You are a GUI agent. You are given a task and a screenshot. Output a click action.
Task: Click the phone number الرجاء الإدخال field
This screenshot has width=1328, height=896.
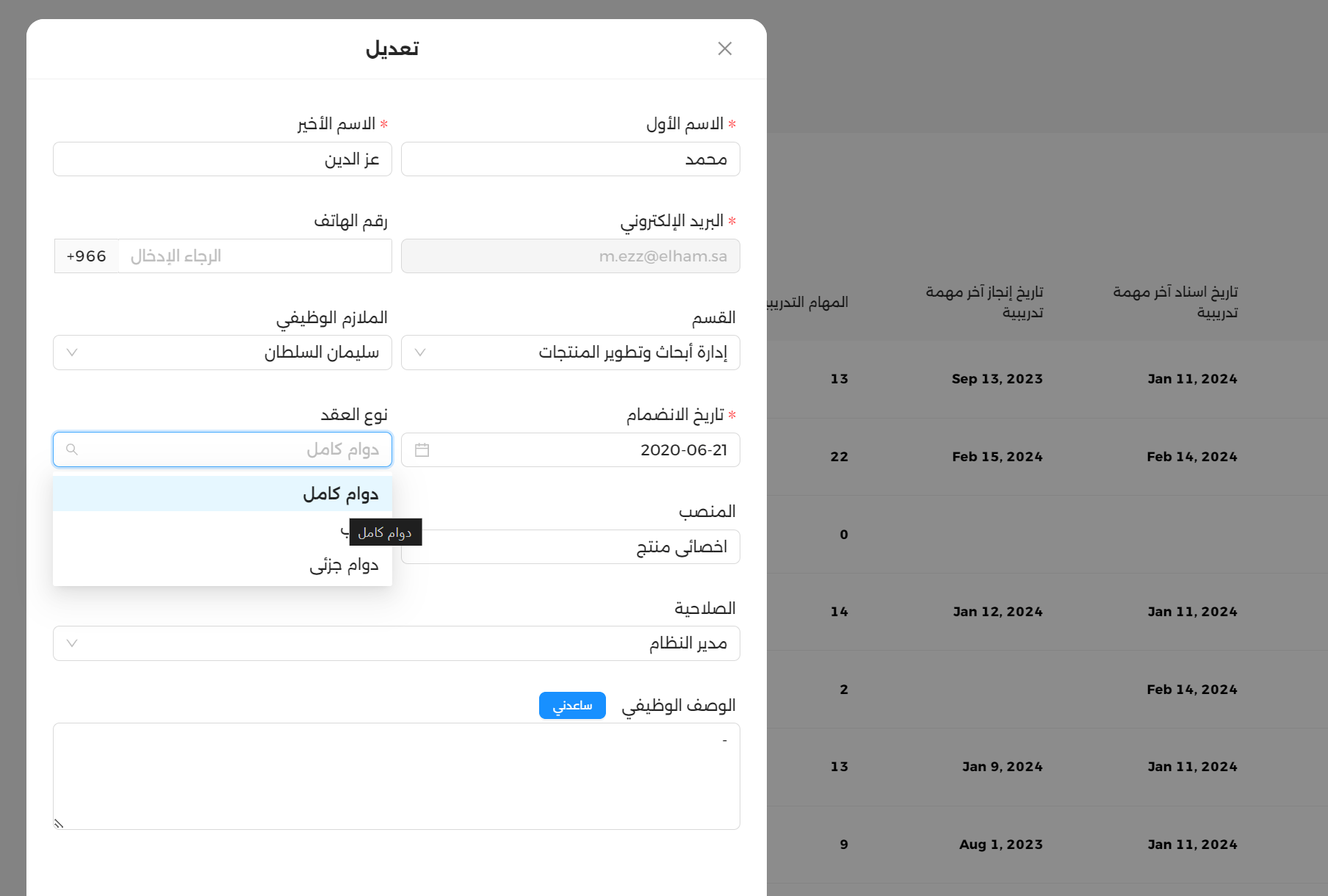[x=255, y=256]
